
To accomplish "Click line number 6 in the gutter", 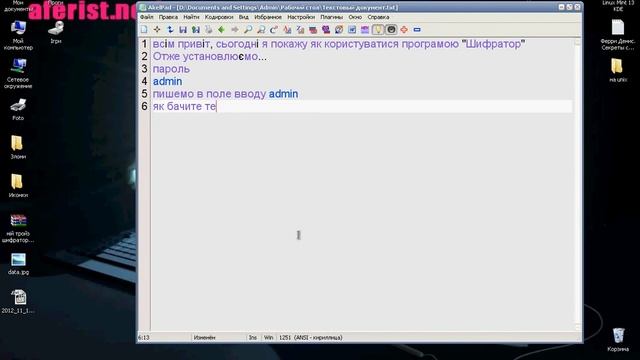I will 144,107.
